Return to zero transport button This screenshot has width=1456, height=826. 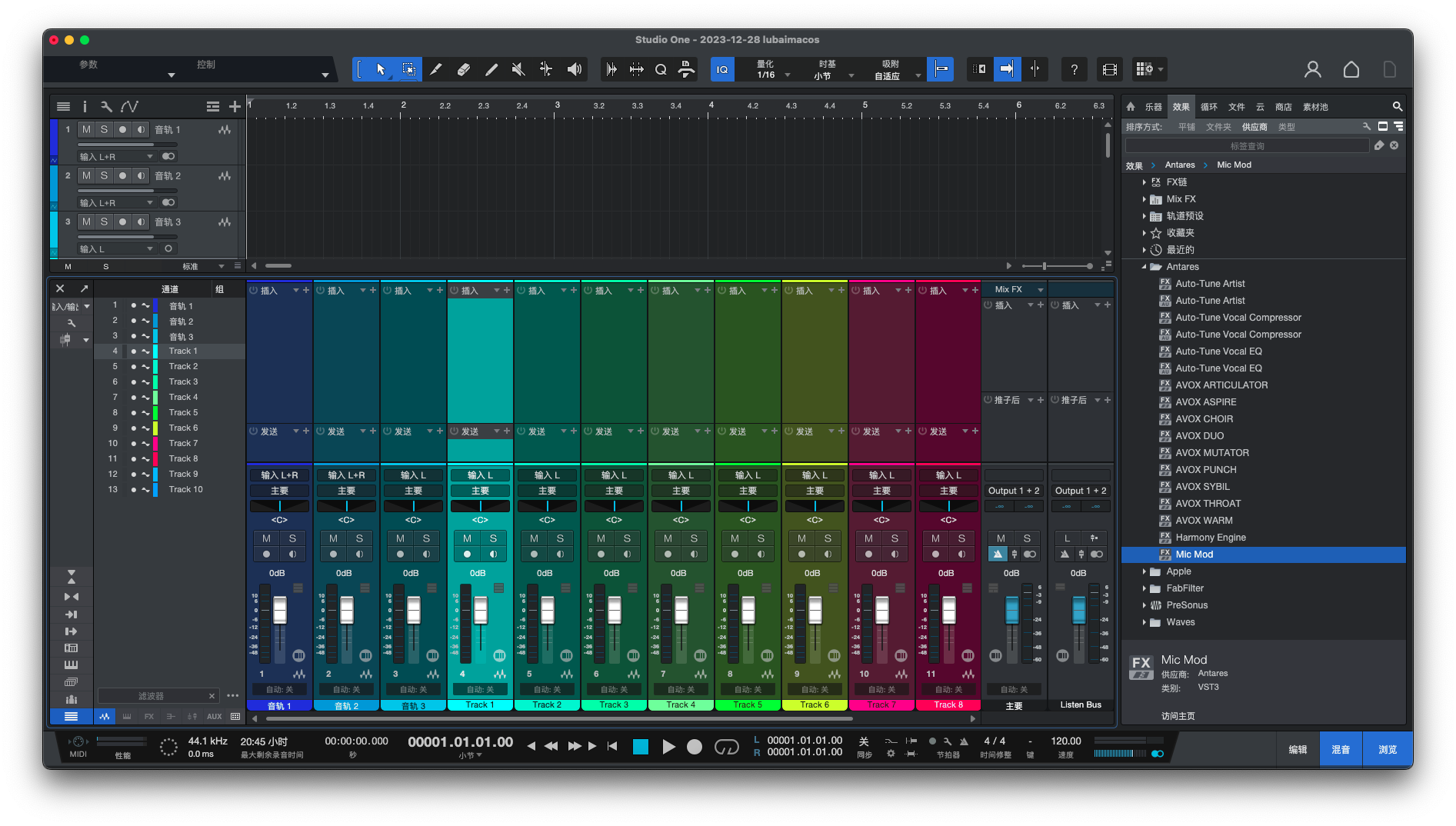pos(612,746)
